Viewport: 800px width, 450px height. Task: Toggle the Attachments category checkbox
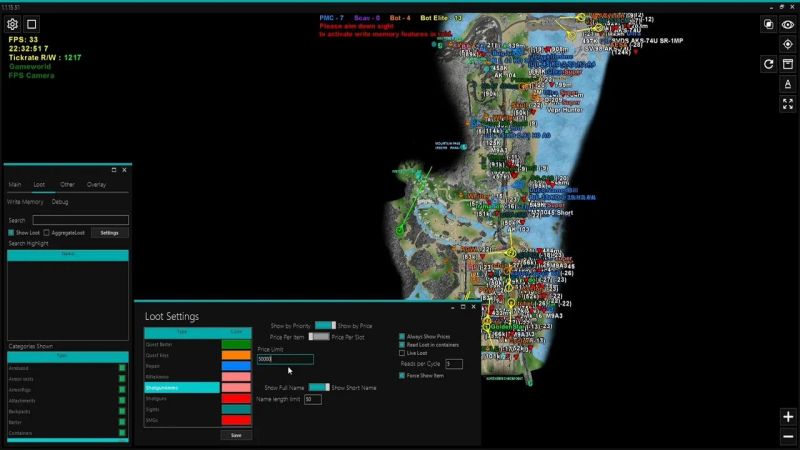pos(122,401)
